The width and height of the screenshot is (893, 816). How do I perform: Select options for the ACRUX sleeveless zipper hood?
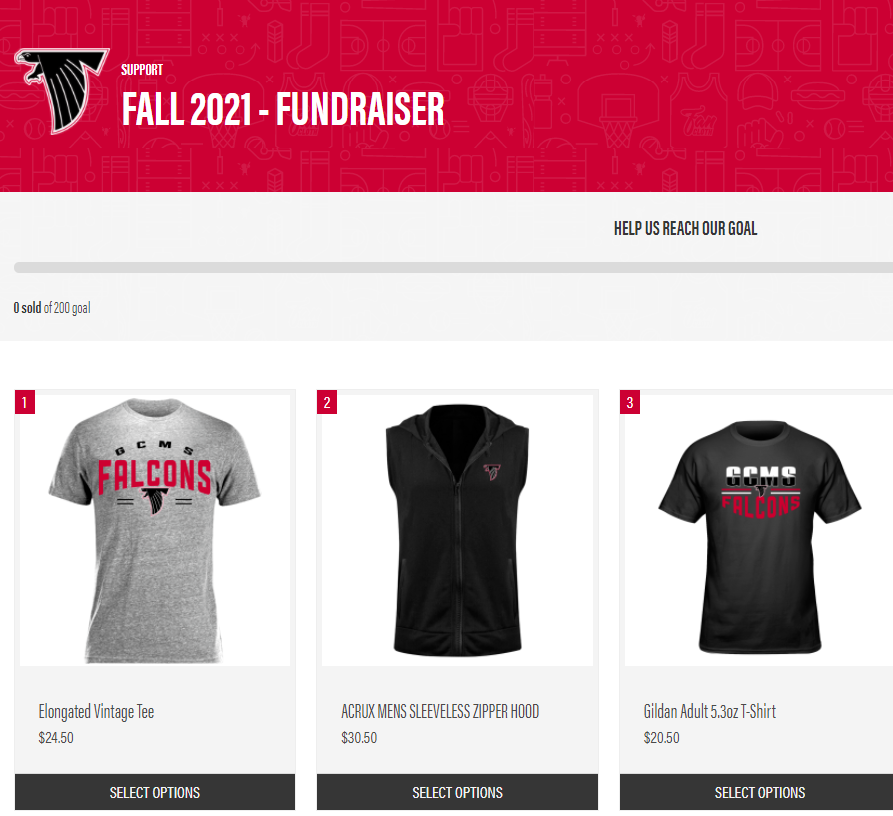[457, 792]
